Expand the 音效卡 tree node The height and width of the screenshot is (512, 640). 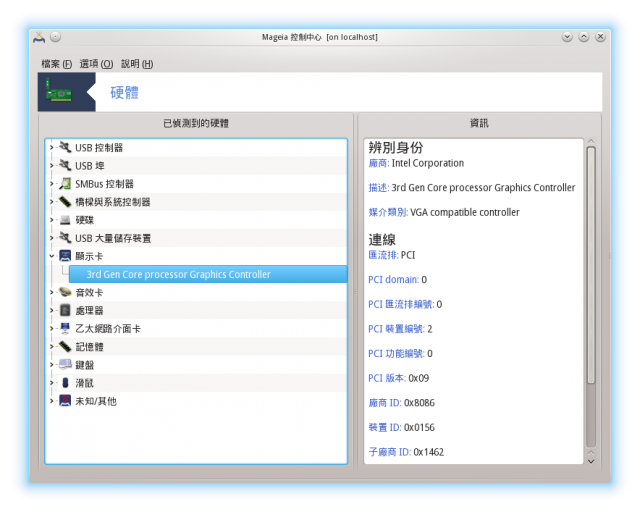point(51,292)
